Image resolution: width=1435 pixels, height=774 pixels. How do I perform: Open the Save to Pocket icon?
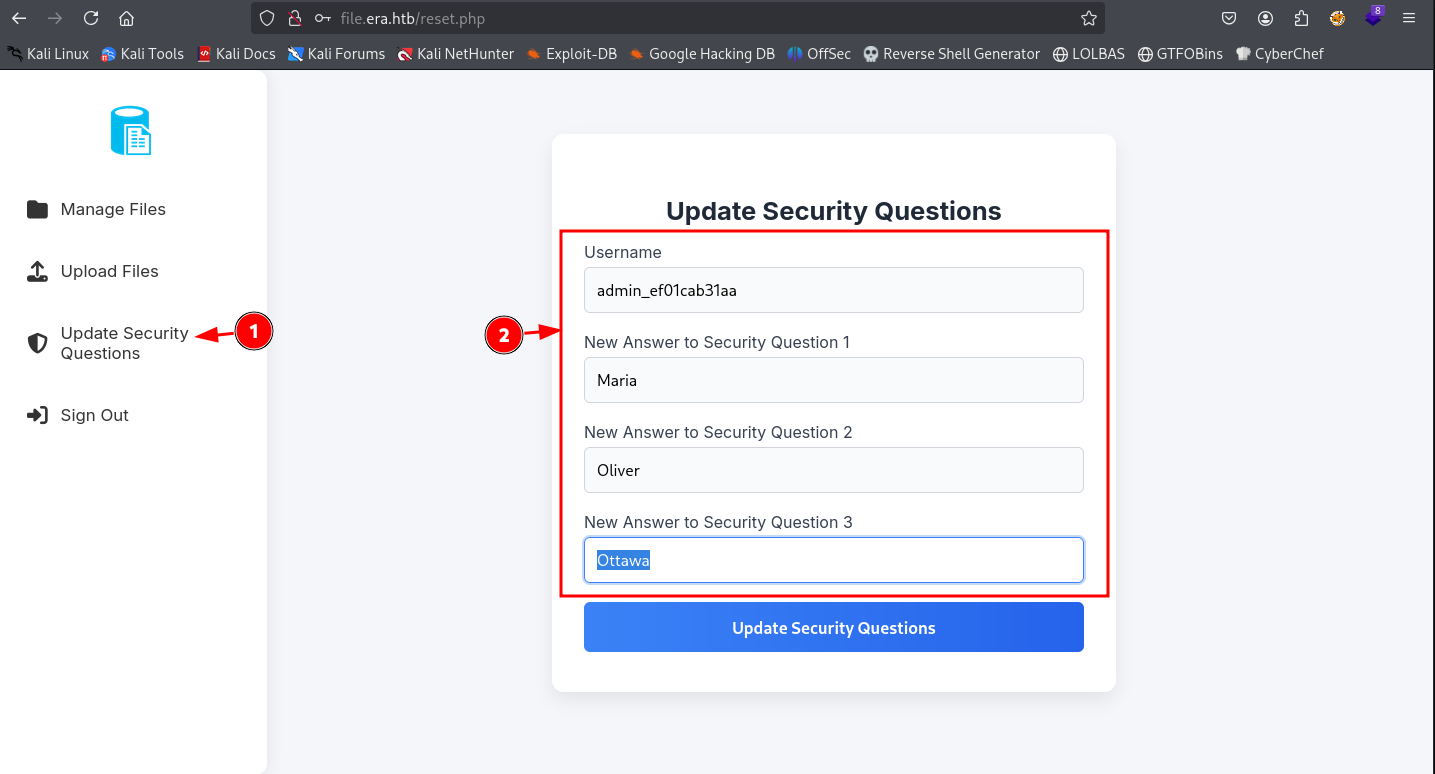(1229, 18)
